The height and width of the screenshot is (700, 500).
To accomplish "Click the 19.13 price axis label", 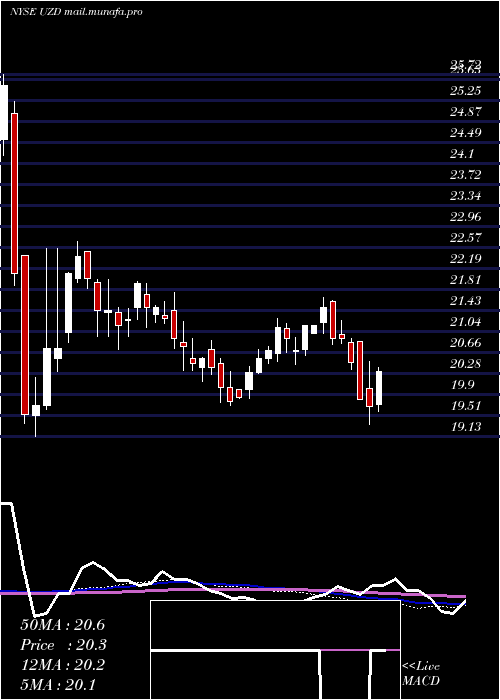I will click(x=466, y=427).
